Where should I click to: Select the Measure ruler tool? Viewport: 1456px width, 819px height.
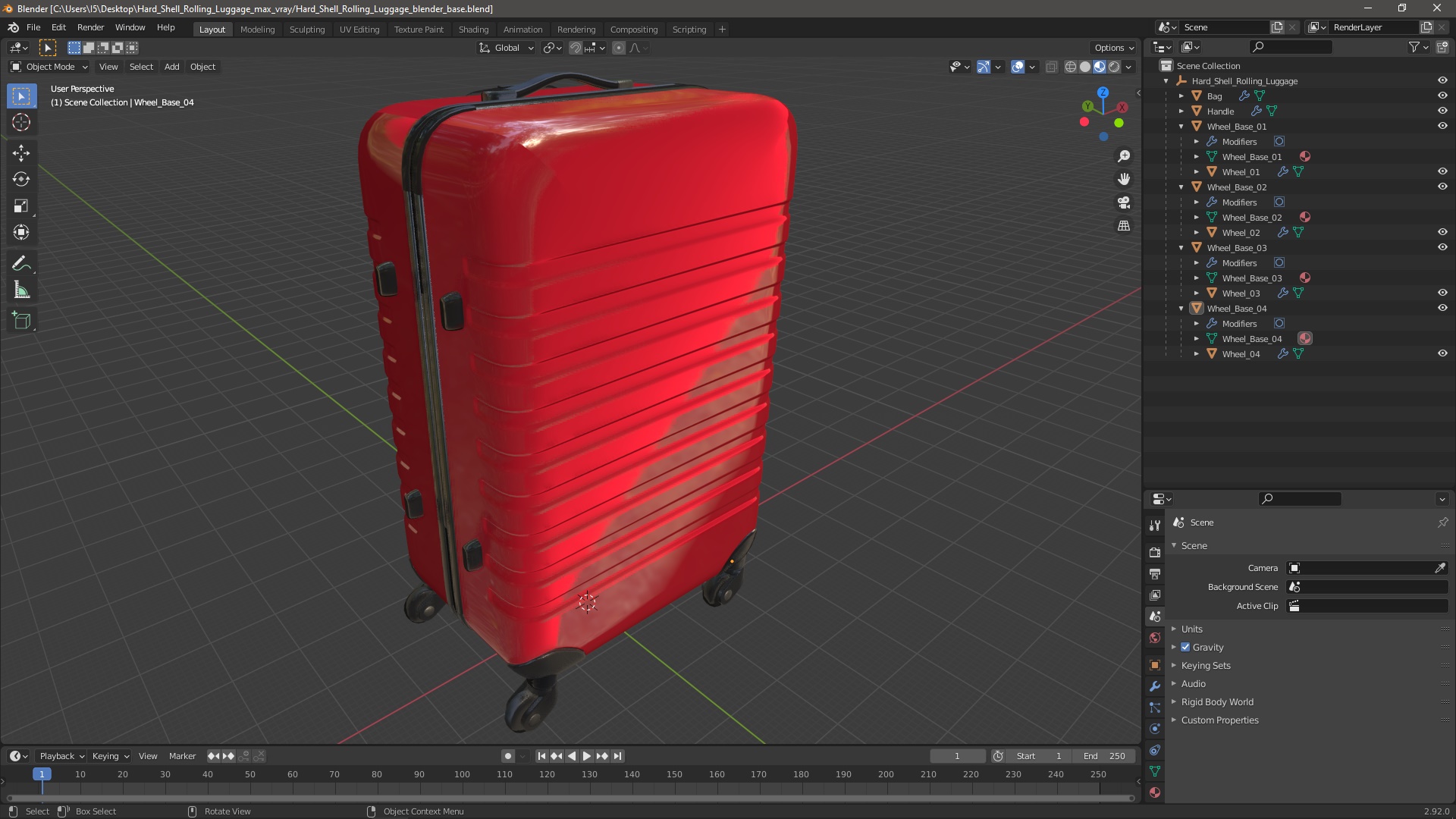click(x=21, y=290)
